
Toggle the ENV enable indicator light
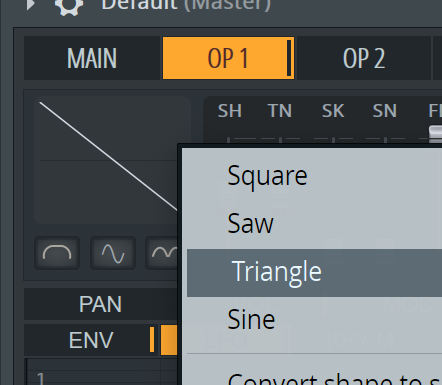152,339
